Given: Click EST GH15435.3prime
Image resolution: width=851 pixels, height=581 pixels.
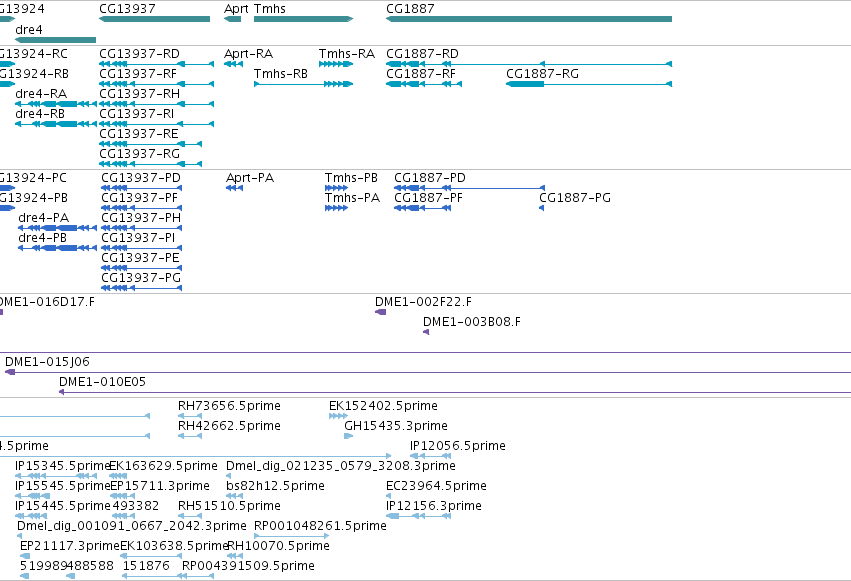Looking at the screenshot, I should (348, 436).
